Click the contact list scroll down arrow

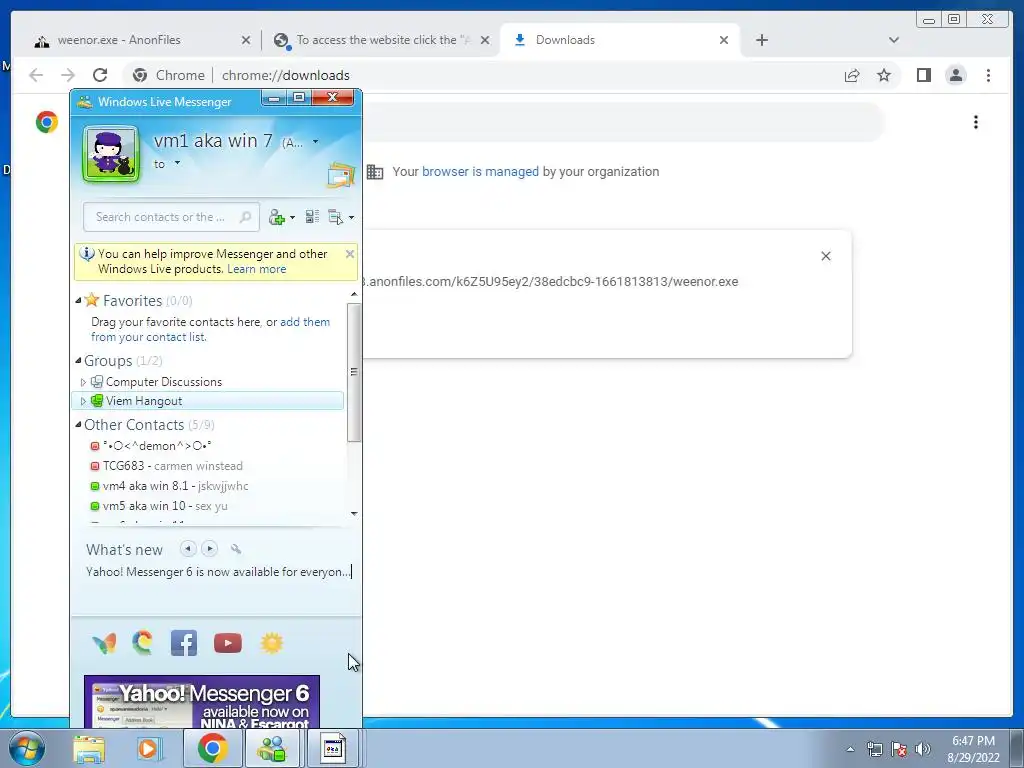(x=354, y=513)
